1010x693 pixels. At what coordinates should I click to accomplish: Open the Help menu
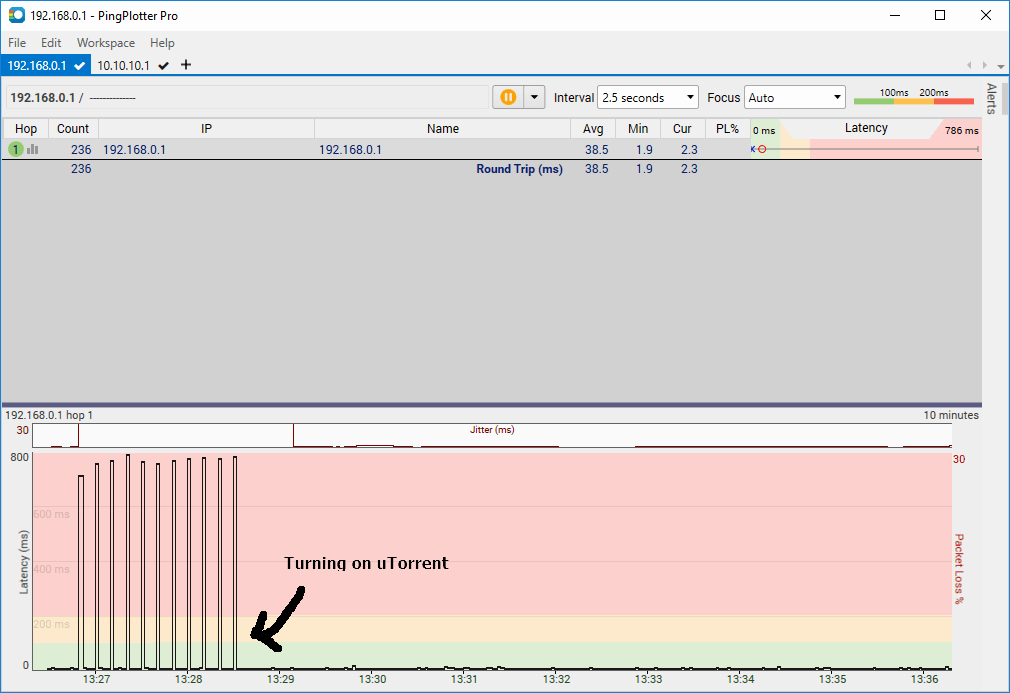pos(162,42)
